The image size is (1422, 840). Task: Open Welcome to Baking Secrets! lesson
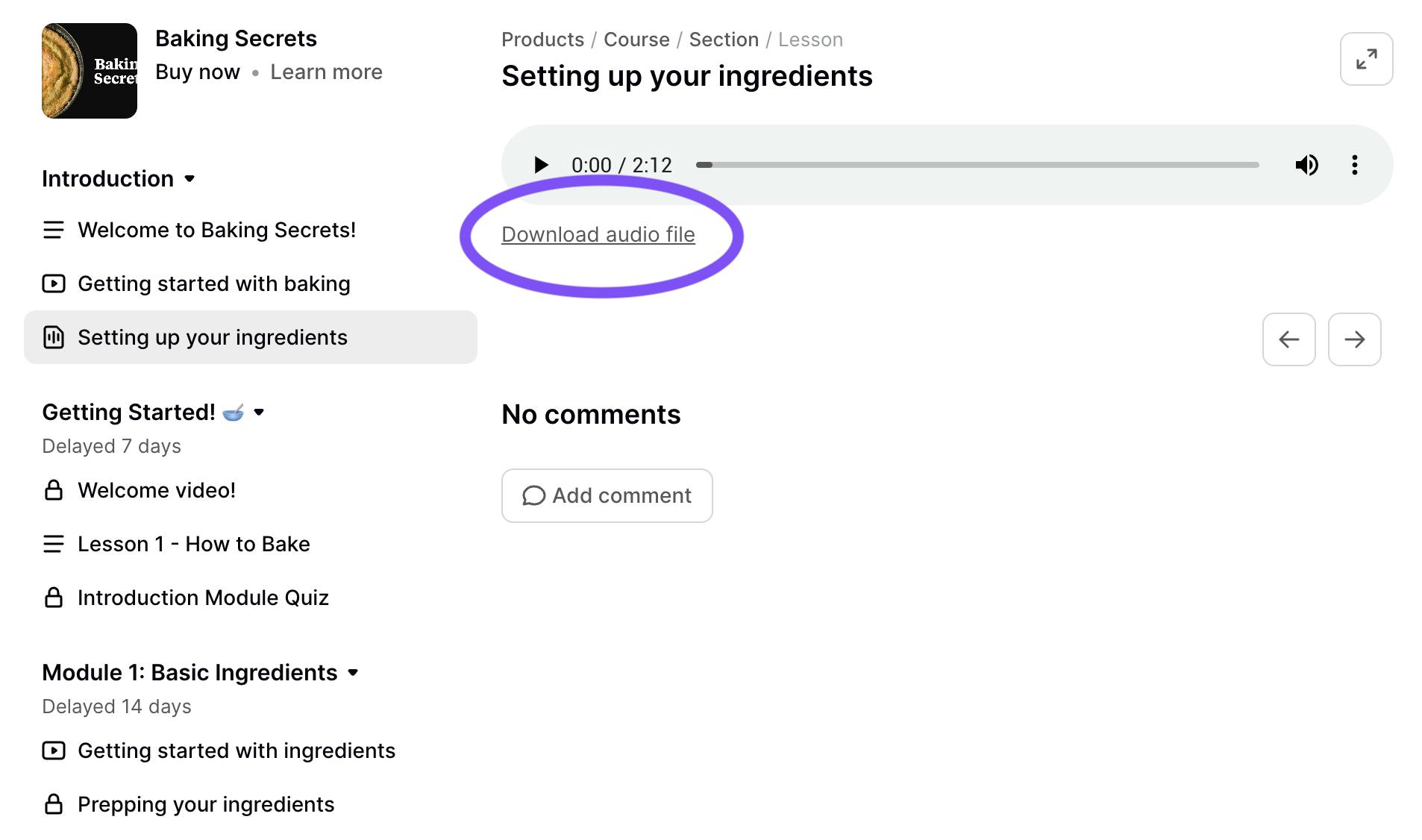[x=216, y=230]
